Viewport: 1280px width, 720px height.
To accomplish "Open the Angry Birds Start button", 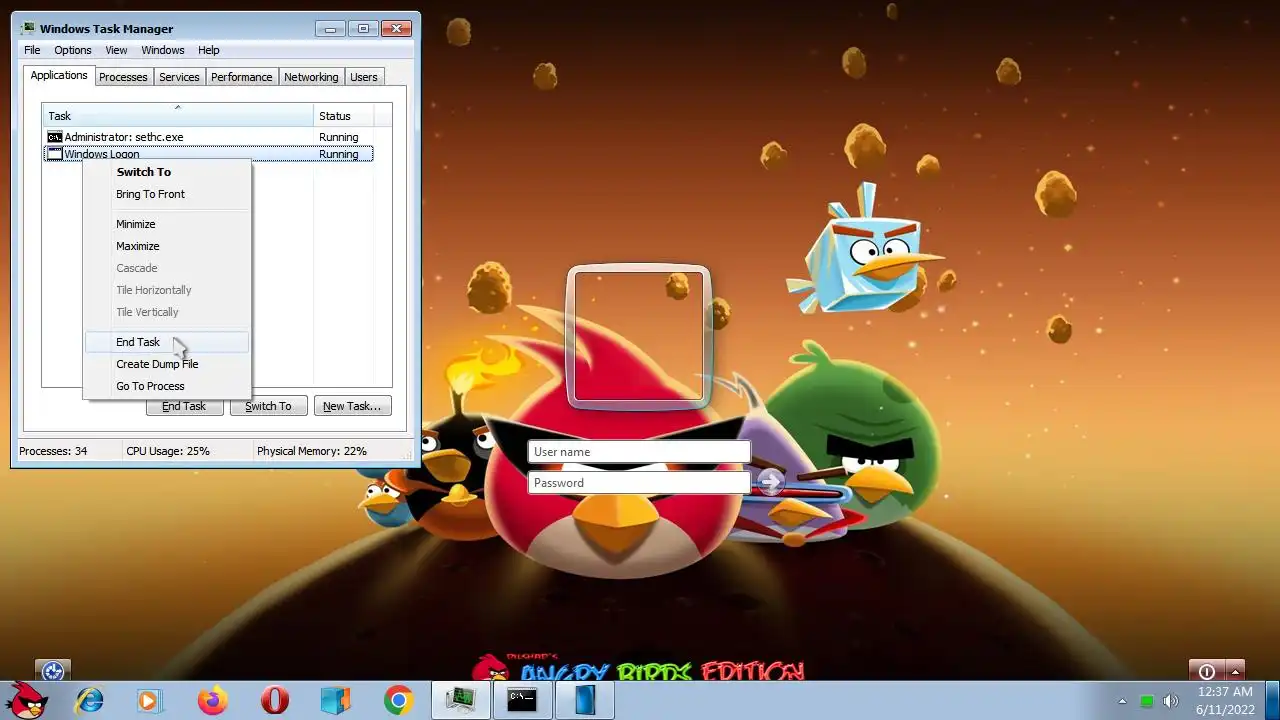I will (x=26, y=700).
